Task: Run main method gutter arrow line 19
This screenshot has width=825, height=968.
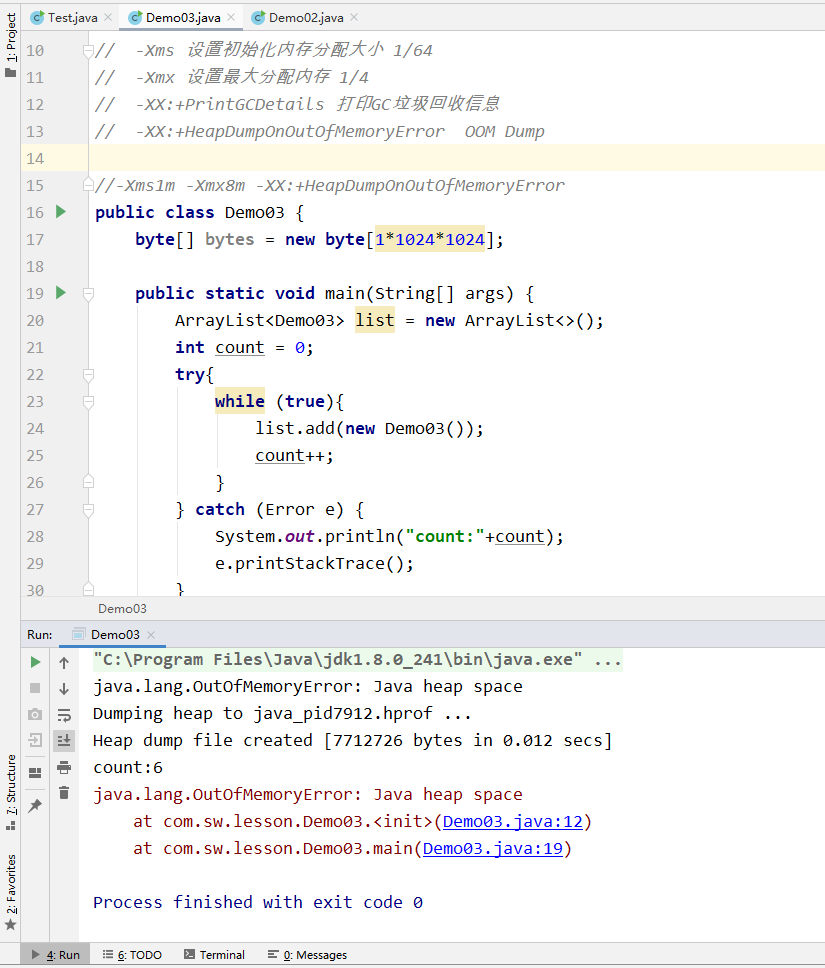Action: pyautogui.click(x=61, y=293)
